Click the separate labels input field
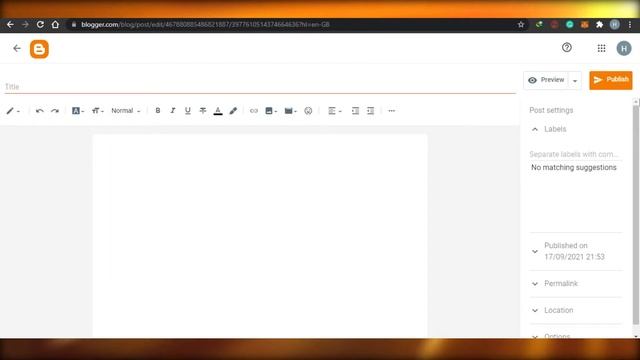 coord(575,154)
